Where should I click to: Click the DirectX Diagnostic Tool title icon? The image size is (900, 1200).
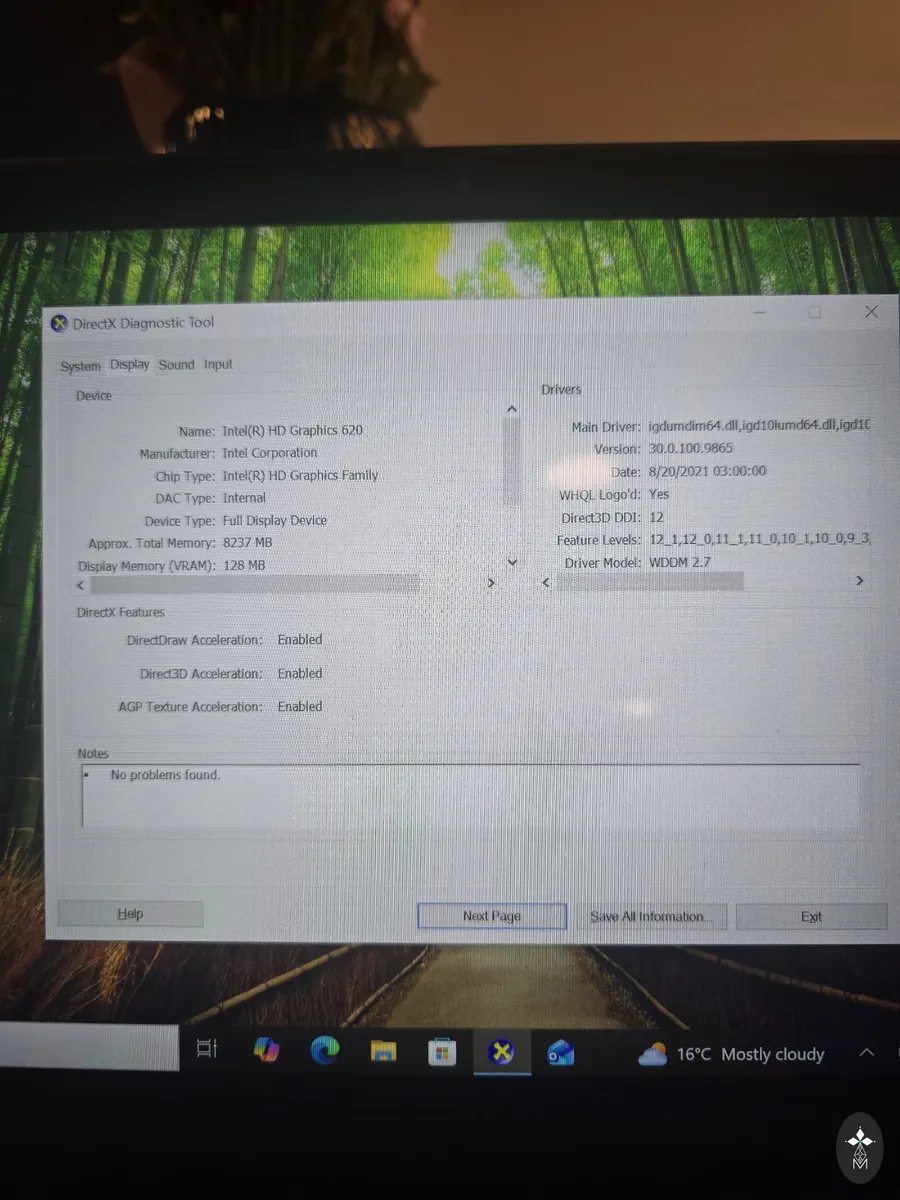60,323
